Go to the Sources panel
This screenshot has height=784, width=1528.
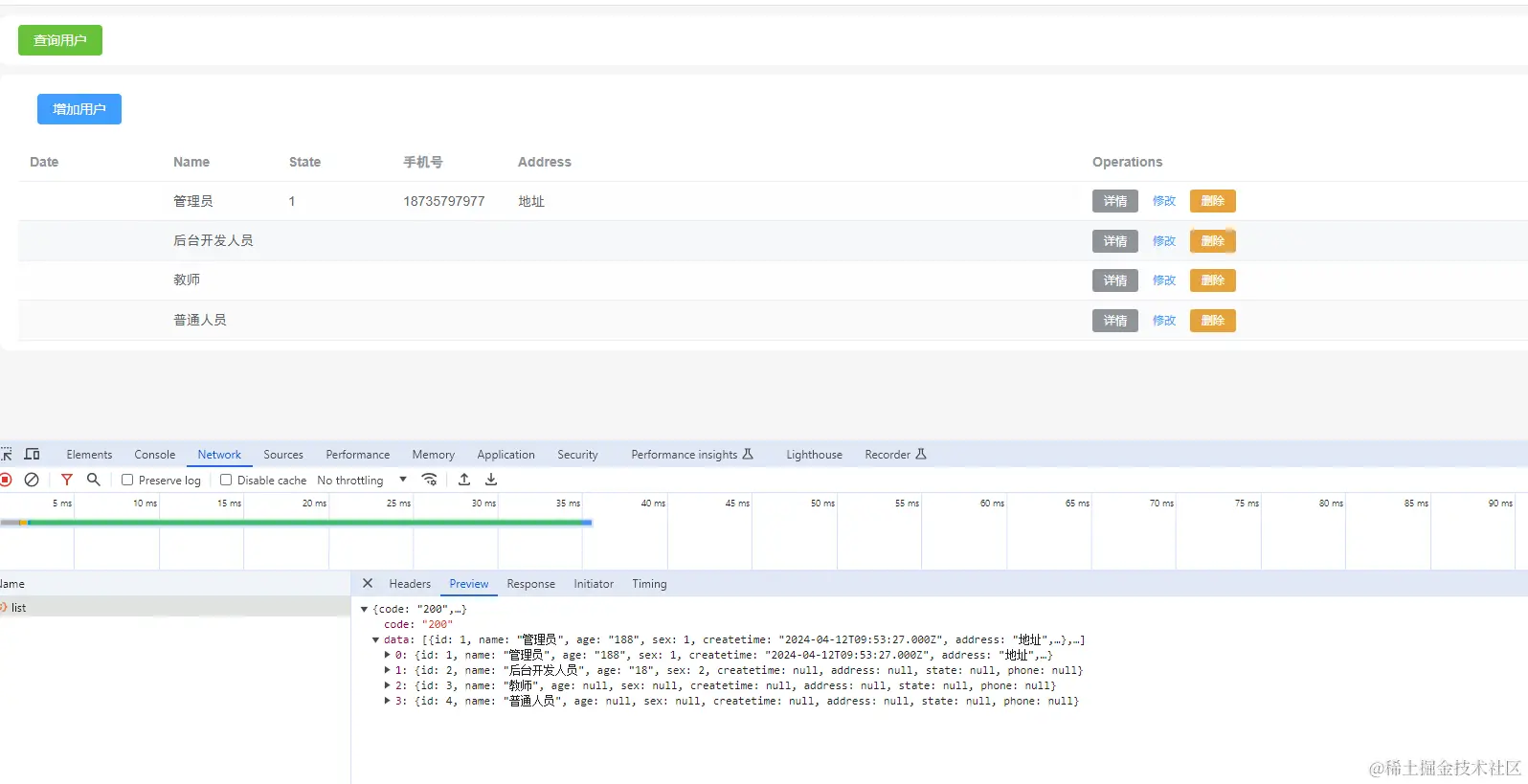point(283,455)
